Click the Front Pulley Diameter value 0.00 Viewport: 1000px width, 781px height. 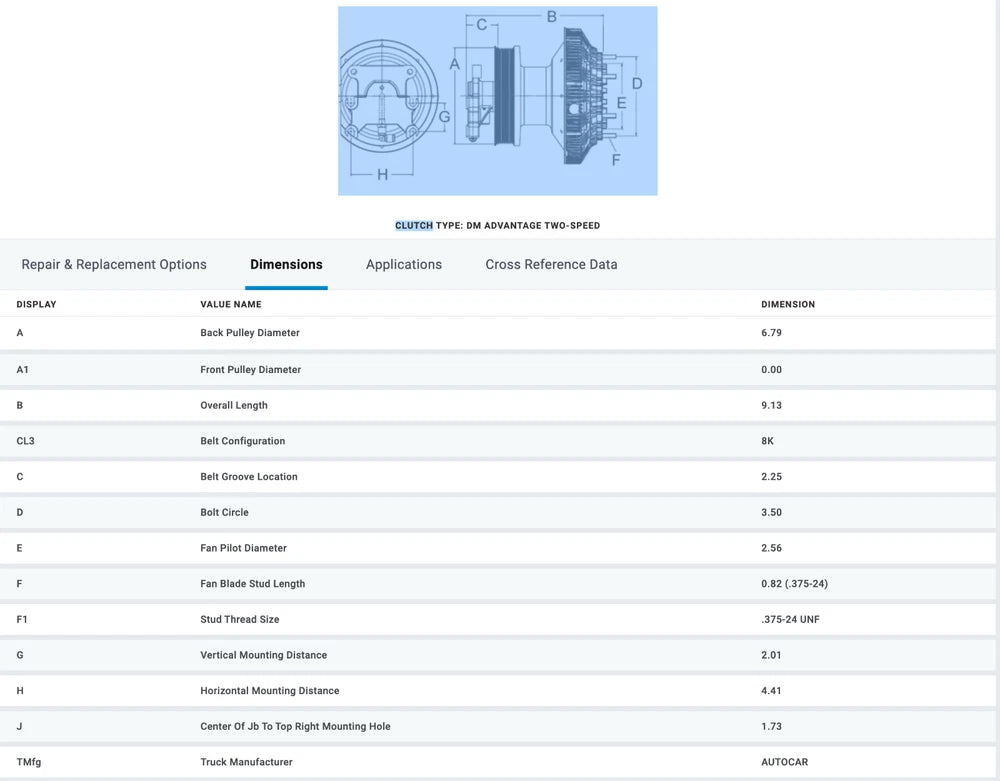pyautogui.click(x=771, y=370)
